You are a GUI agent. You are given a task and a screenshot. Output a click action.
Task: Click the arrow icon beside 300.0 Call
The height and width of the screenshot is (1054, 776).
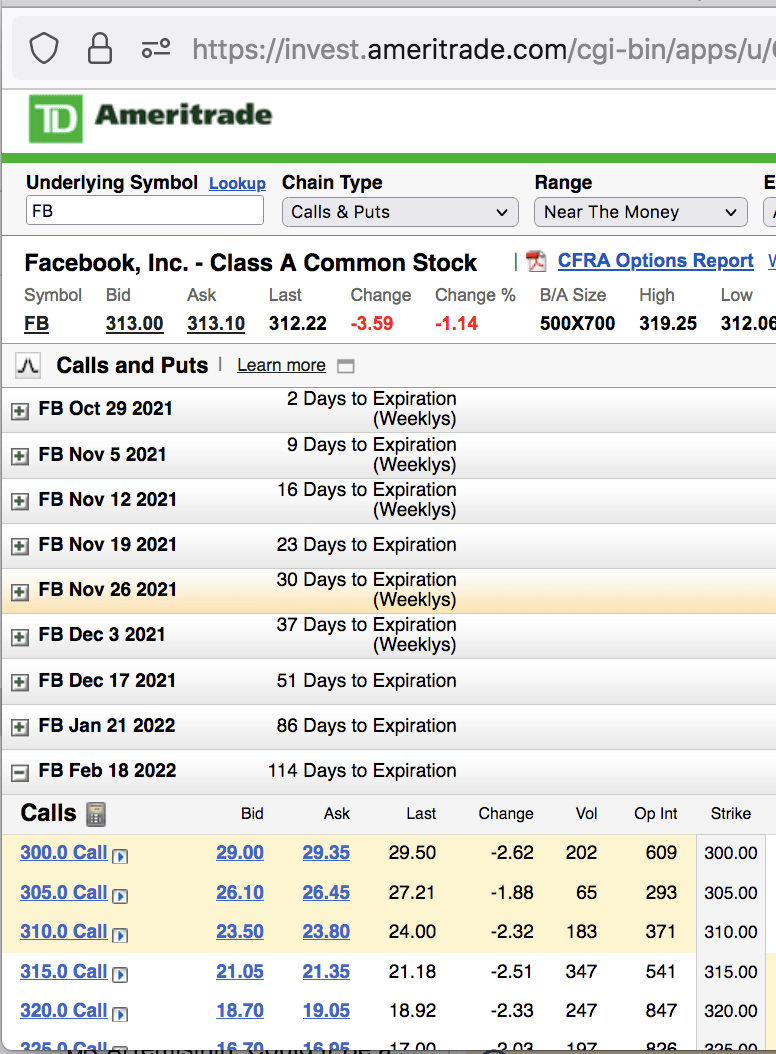[120, 856]
